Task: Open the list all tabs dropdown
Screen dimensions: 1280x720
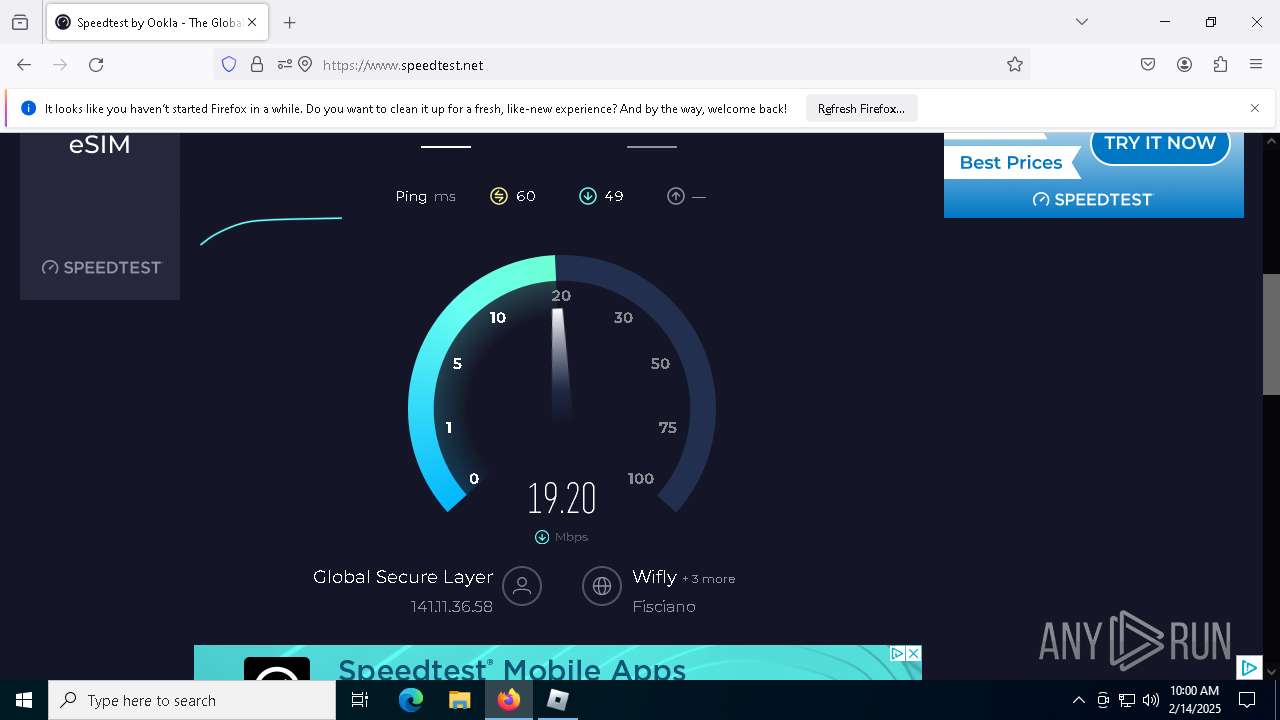Action: point(1081,22)
